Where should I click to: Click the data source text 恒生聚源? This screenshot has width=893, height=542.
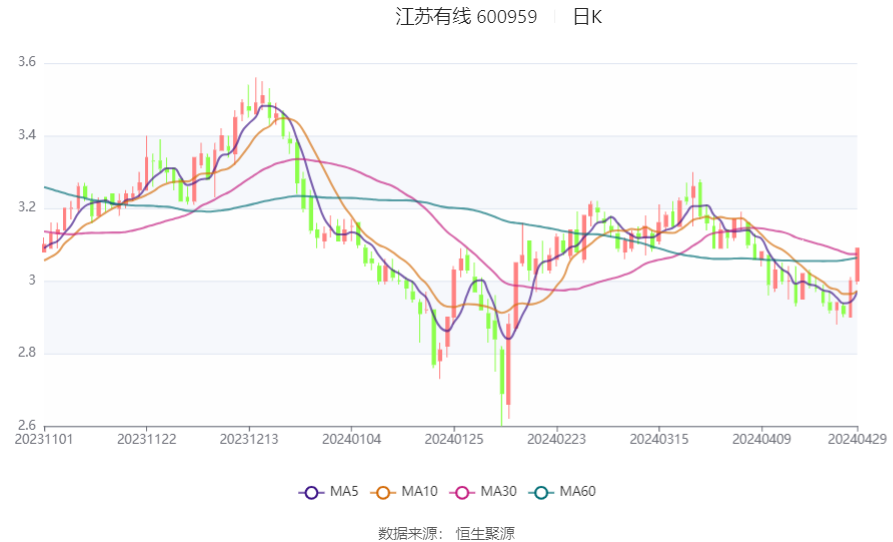[x=485, y=533]
